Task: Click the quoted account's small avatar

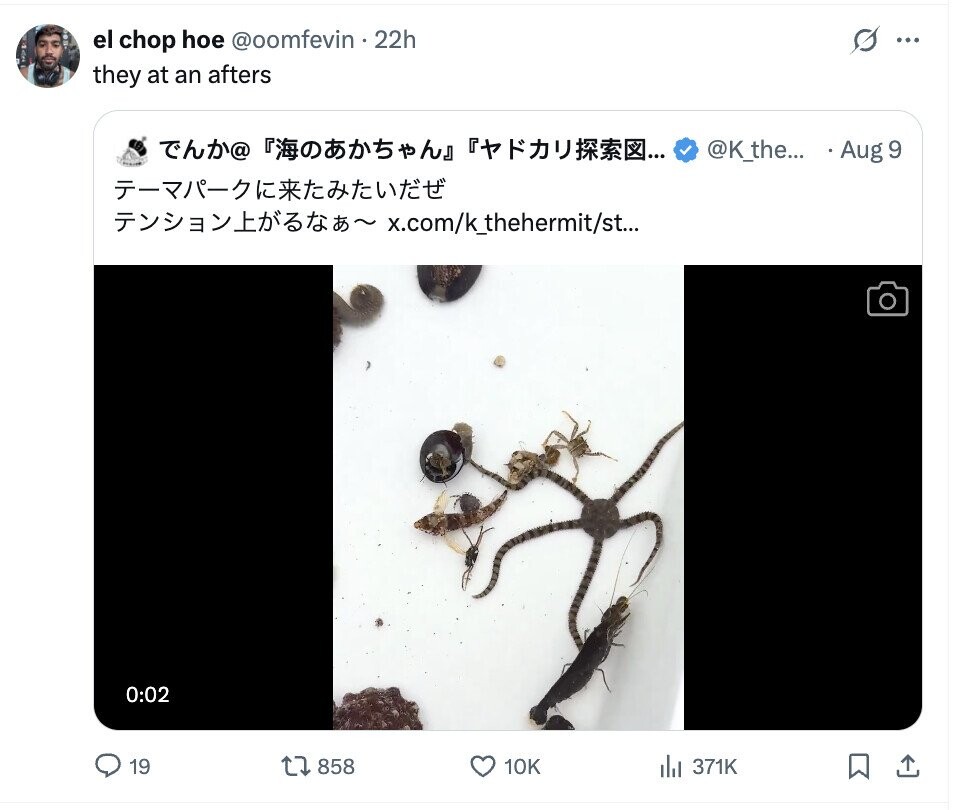Action: [132, 151]
